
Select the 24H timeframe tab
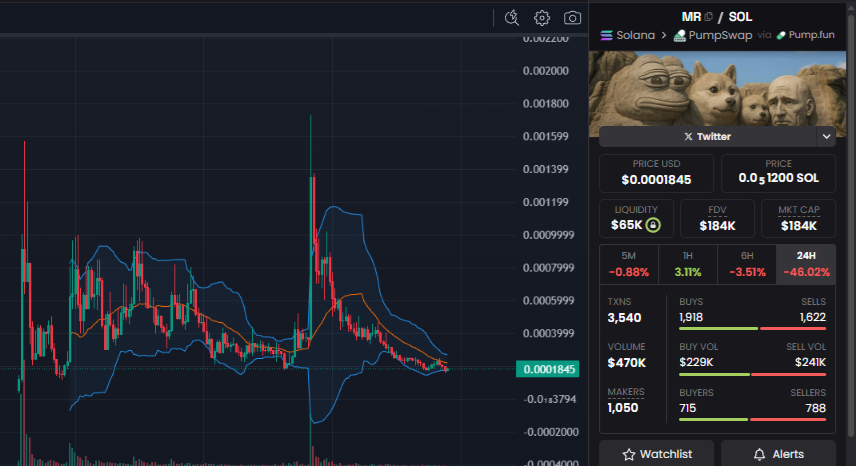(x=806, y=265)
